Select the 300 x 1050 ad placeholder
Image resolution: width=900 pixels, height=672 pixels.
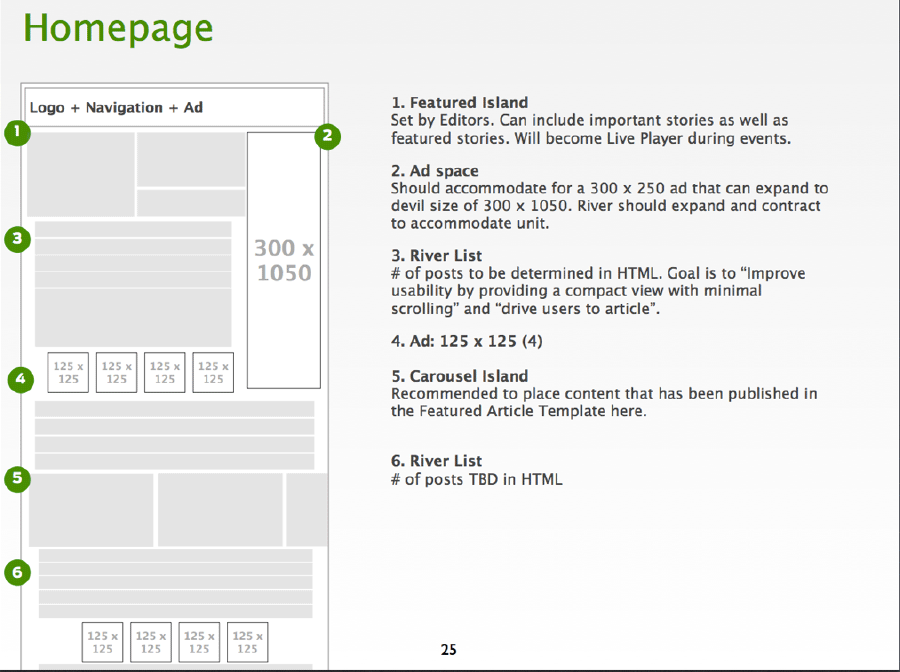(284, 260)
